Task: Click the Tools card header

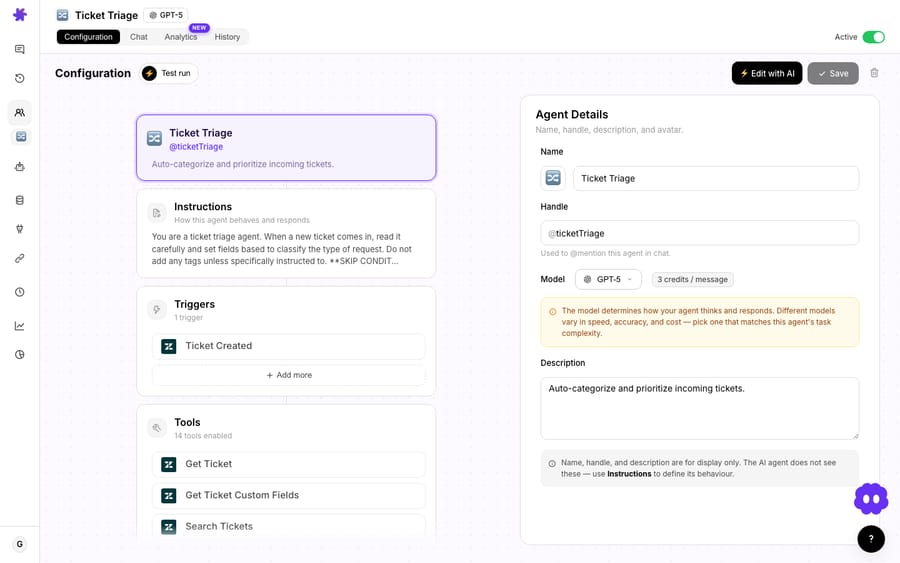Action: [x=286, y=428]
